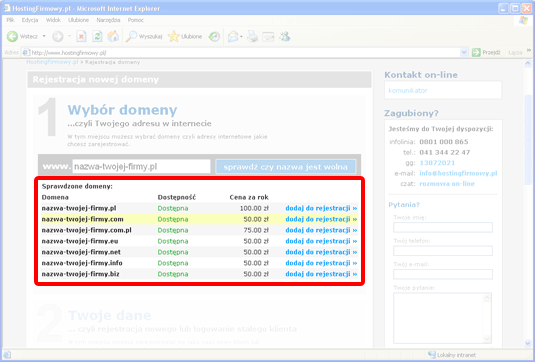Click HostingFirmowy.pl breadcrumb link
The image size is (535, 362).
pos(52,62)
